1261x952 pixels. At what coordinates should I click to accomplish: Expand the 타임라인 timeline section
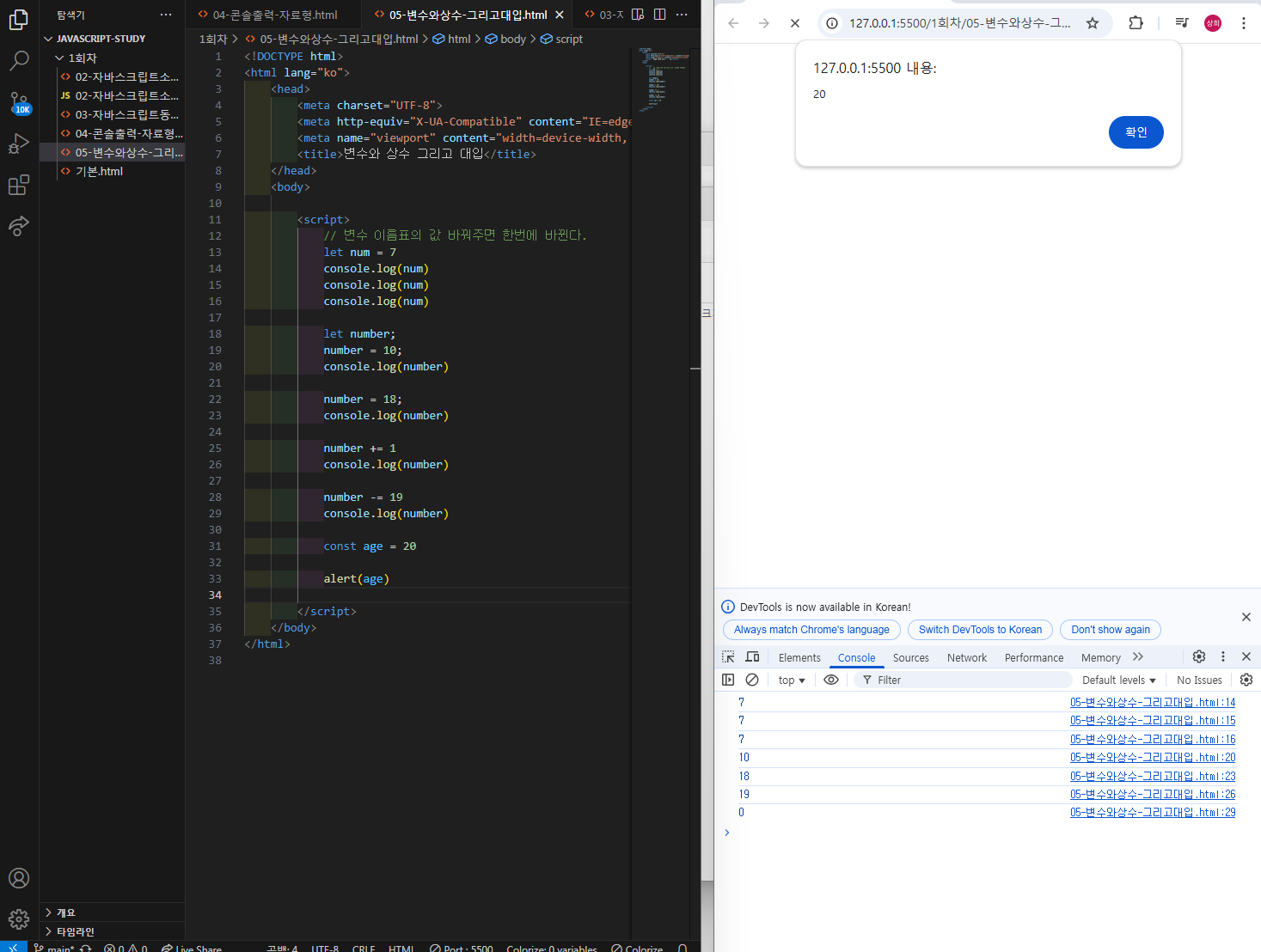(x=112, y=931)
